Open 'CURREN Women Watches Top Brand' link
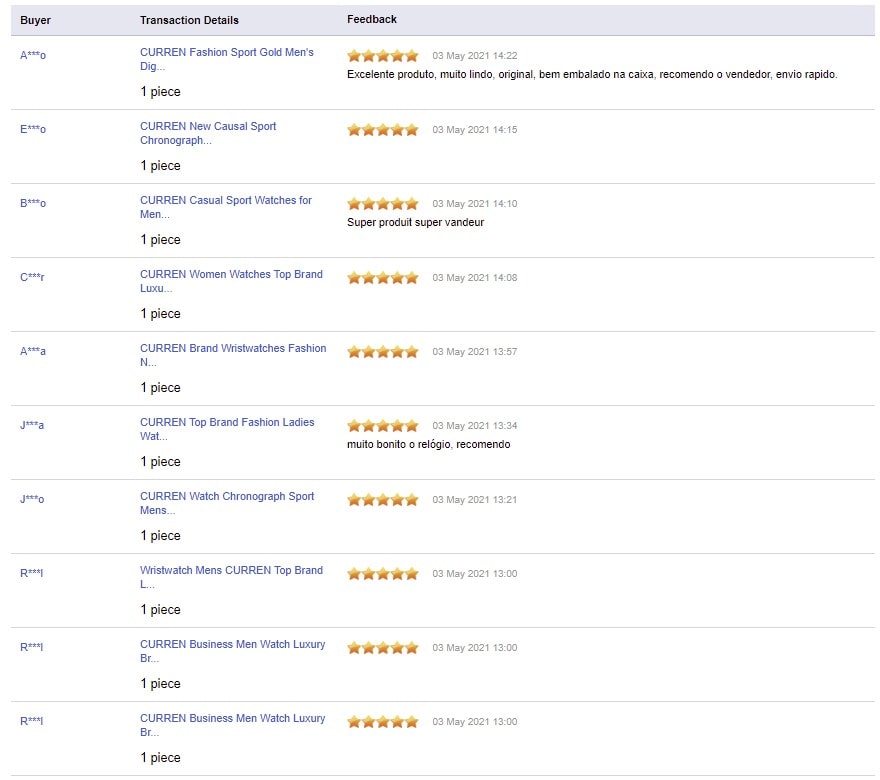The height and width of the screenshot is (780, 880). point(231,275)
